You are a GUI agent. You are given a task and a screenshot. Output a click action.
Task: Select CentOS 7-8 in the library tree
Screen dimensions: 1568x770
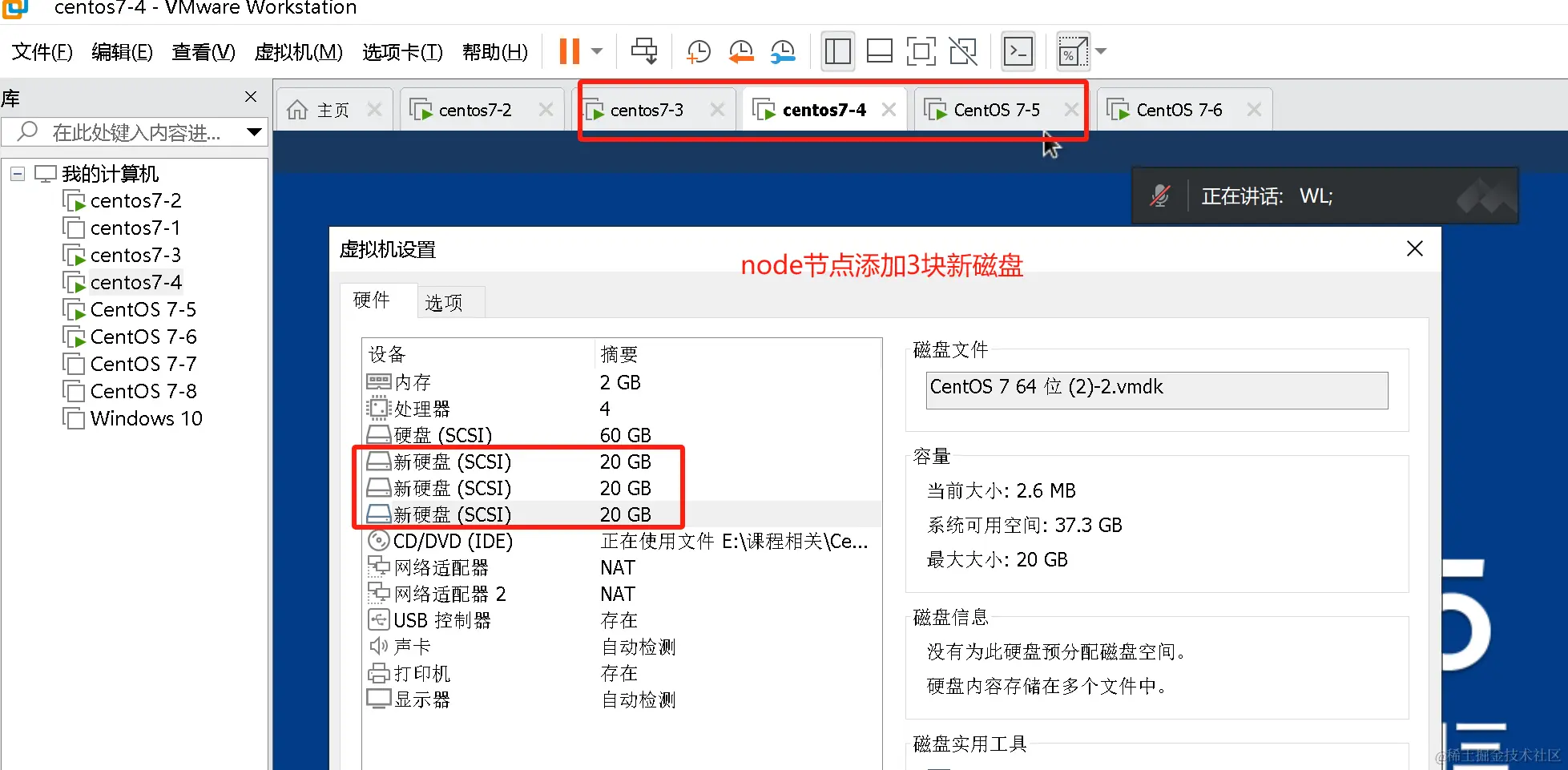point(143,391)
